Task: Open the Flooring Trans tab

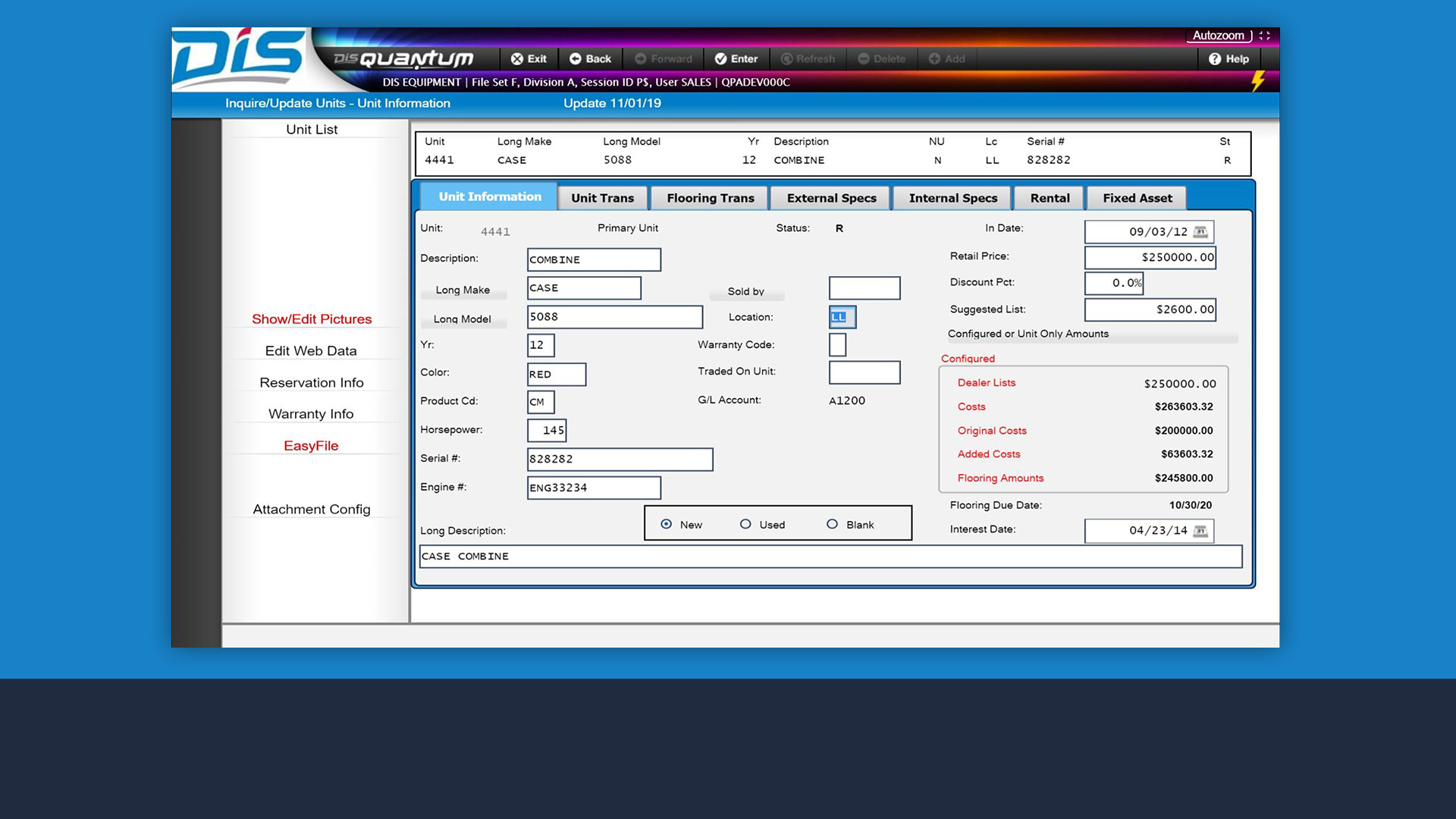Action: tap(711, 198)
